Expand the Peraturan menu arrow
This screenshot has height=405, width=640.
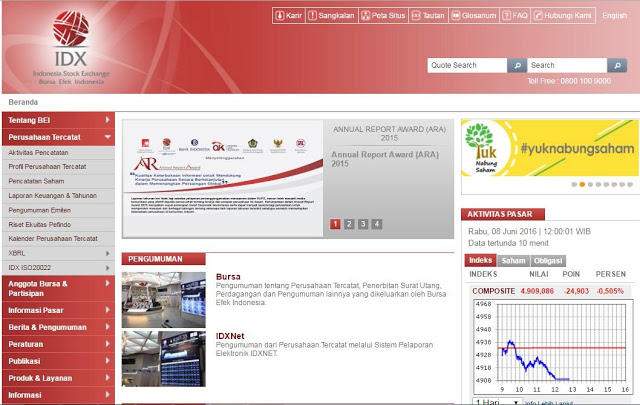click(107, 344)
